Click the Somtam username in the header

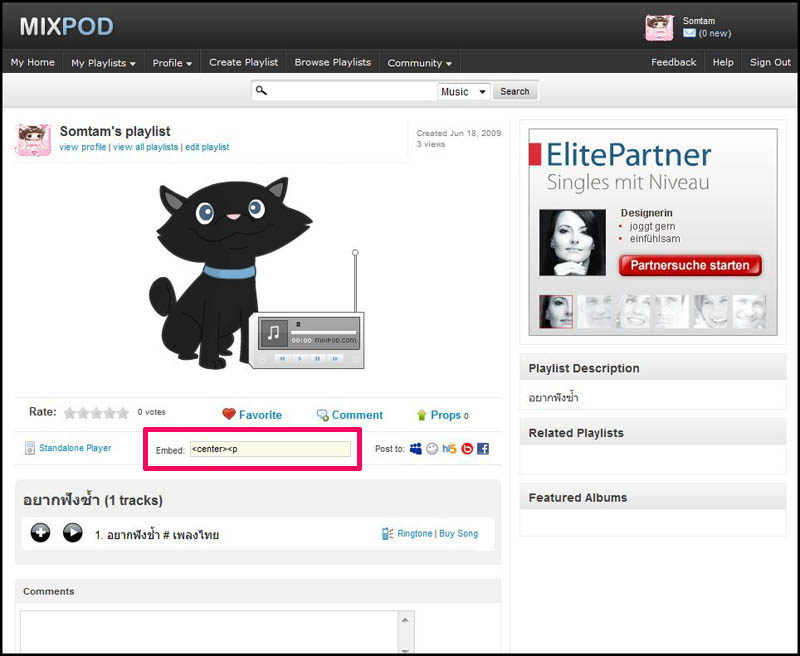coord(698,21)
